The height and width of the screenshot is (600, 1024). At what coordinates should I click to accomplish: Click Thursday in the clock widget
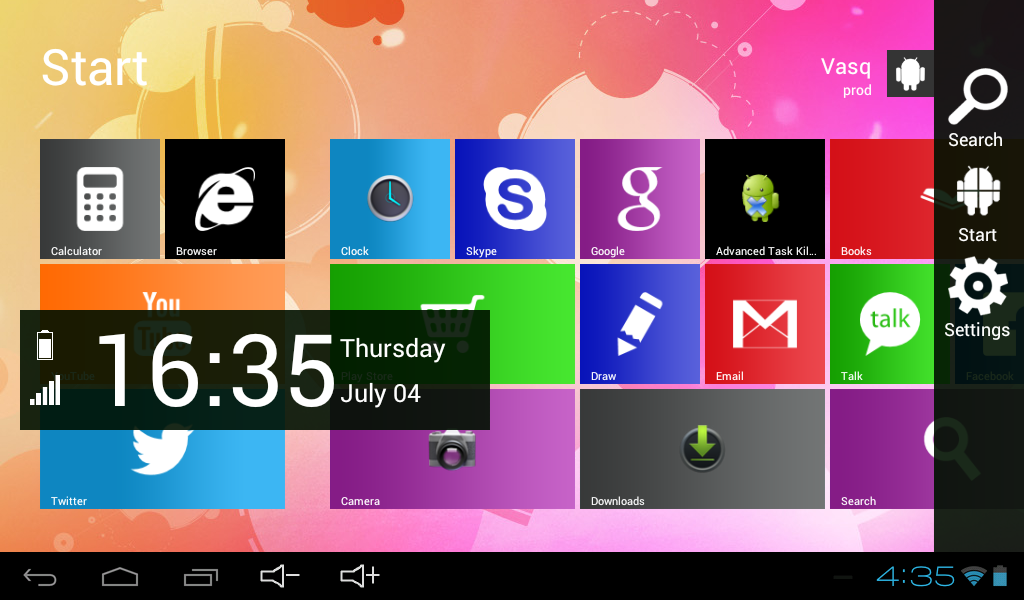392,349
